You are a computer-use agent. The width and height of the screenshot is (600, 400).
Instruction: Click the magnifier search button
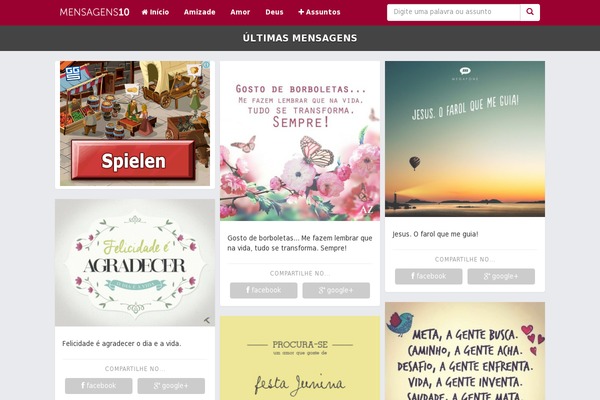(530, 12)
